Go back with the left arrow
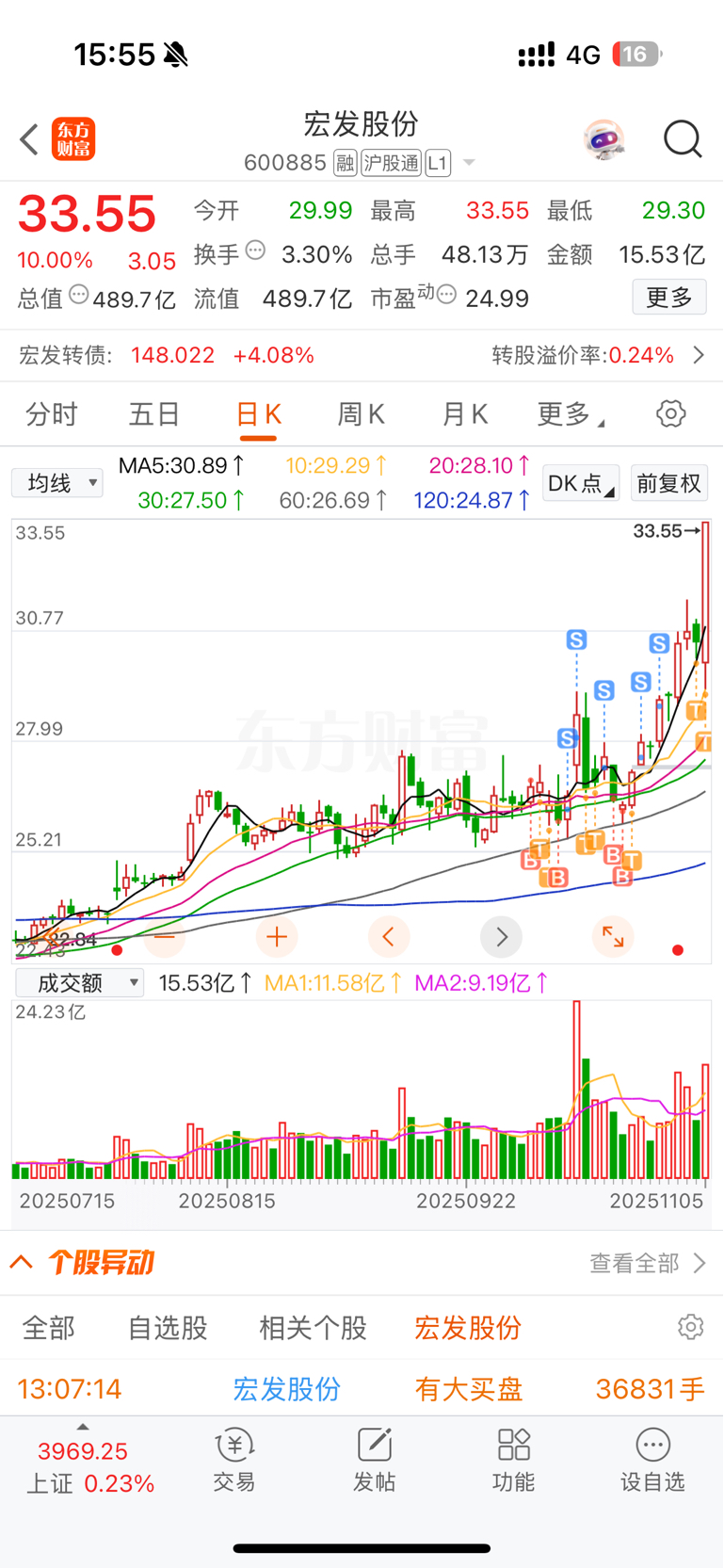This screenshot has height=1568, width=724. pos(29,139)
